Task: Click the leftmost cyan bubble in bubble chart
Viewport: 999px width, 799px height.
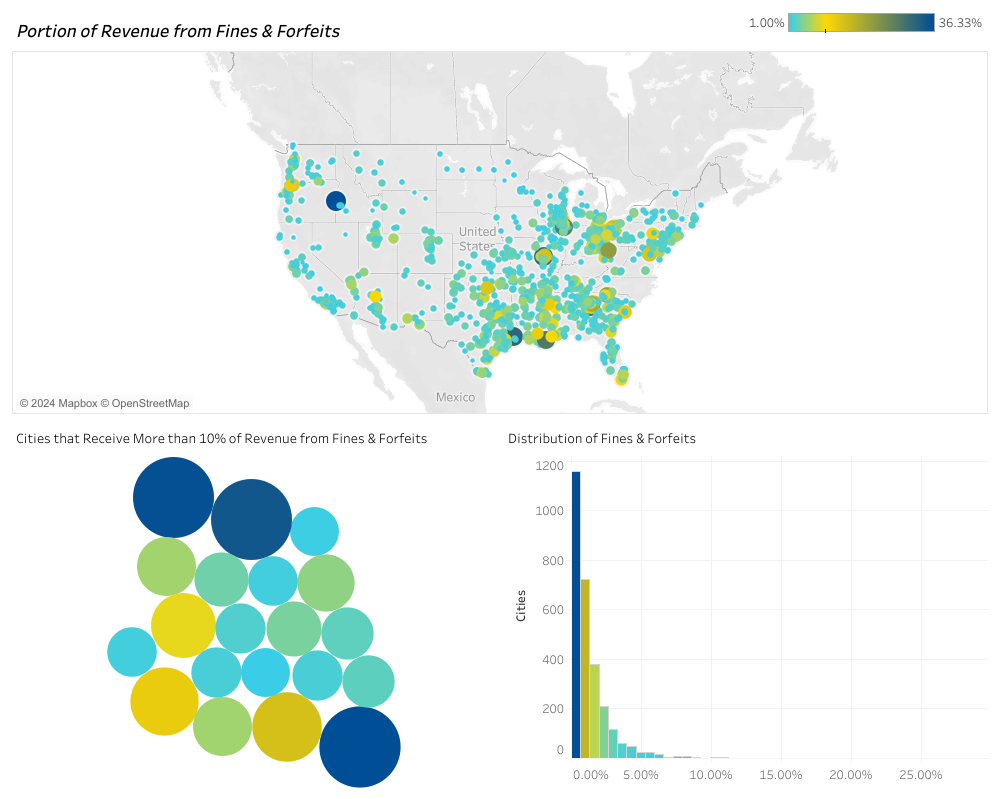Action: (132, 652)
